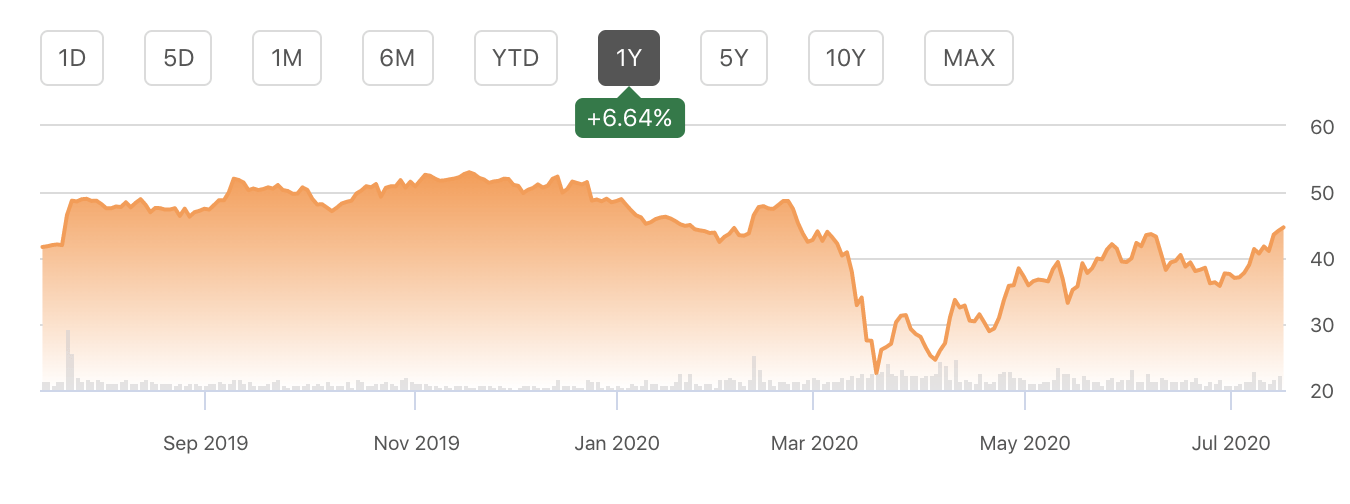Click the Sep 2019 axis label
This screenshot has width=1350, height=504.
(206, 443)
